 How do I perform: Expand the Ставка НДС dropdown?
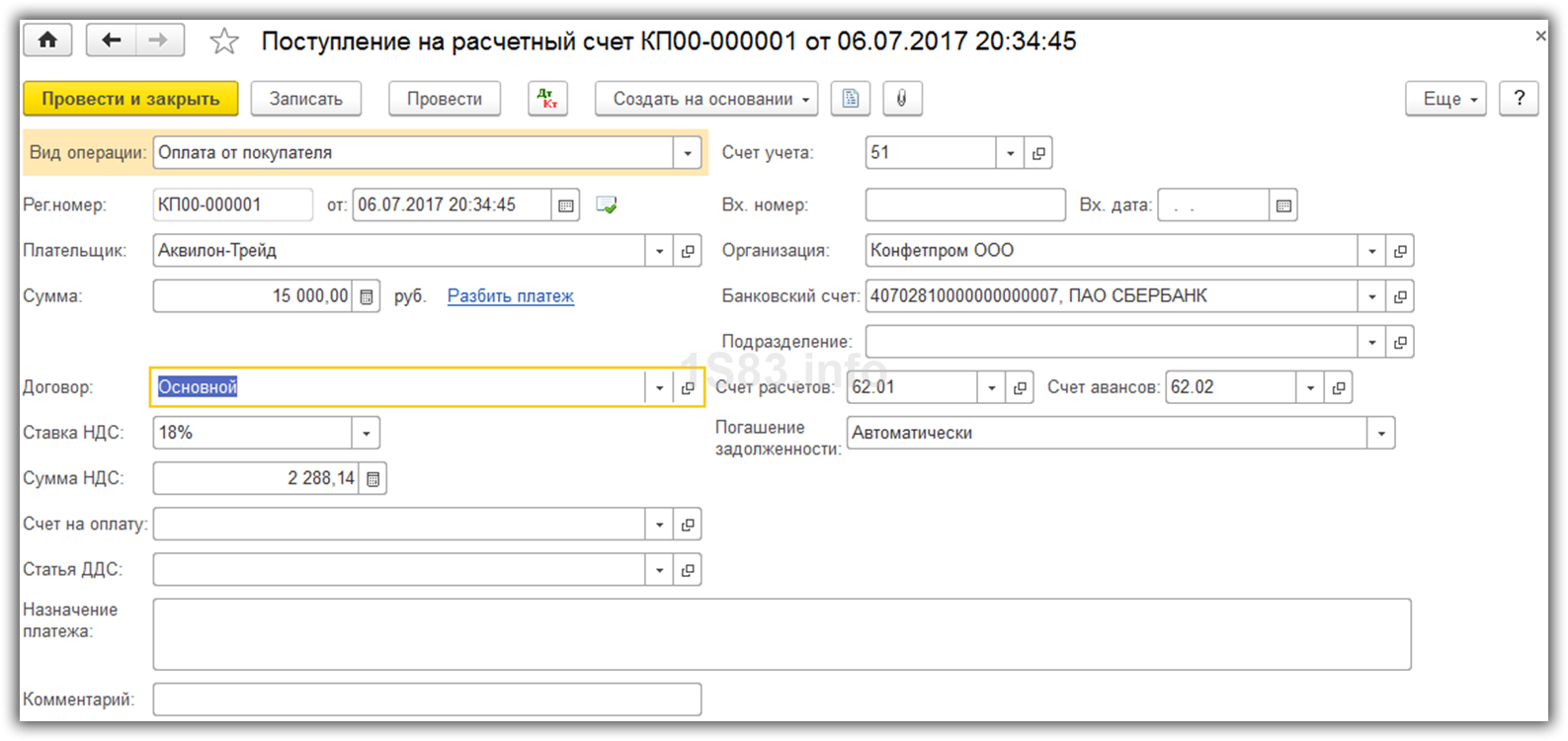point(366,433)
